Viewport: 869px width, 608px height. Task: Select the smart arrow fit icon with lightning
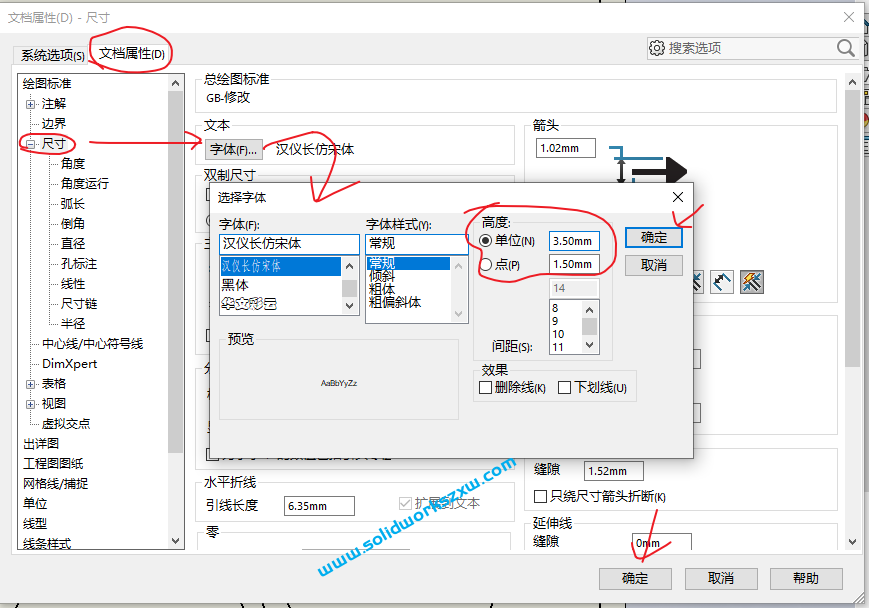coord(750,282)
